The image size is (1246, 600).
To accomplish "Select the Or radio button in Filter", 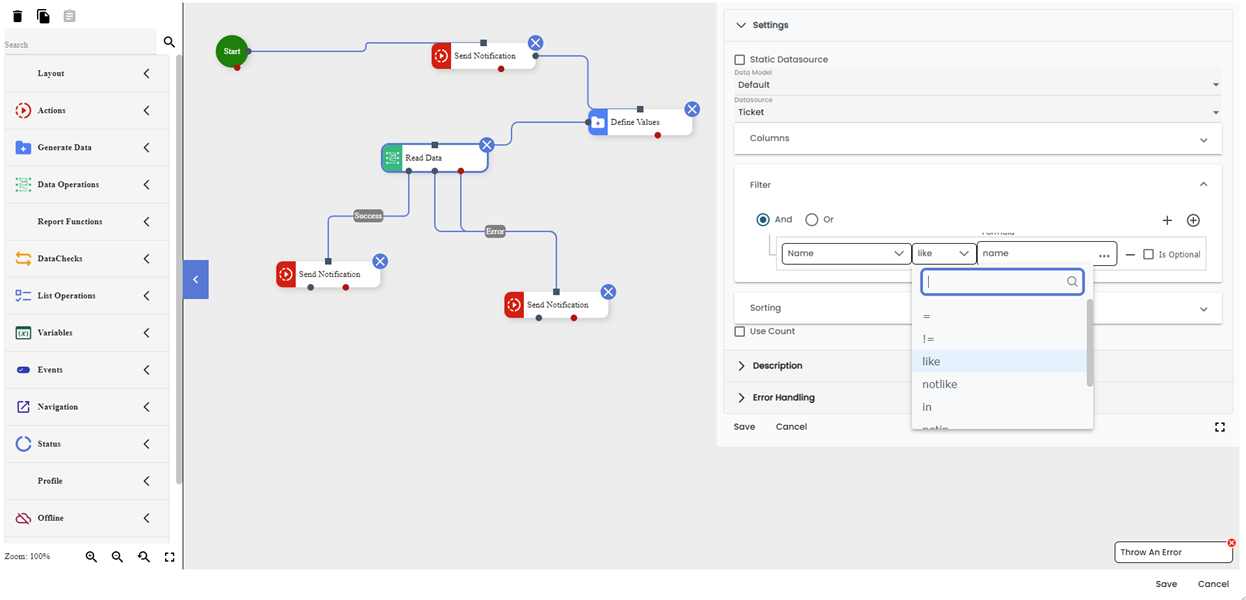I will click(x=810, y=219).
